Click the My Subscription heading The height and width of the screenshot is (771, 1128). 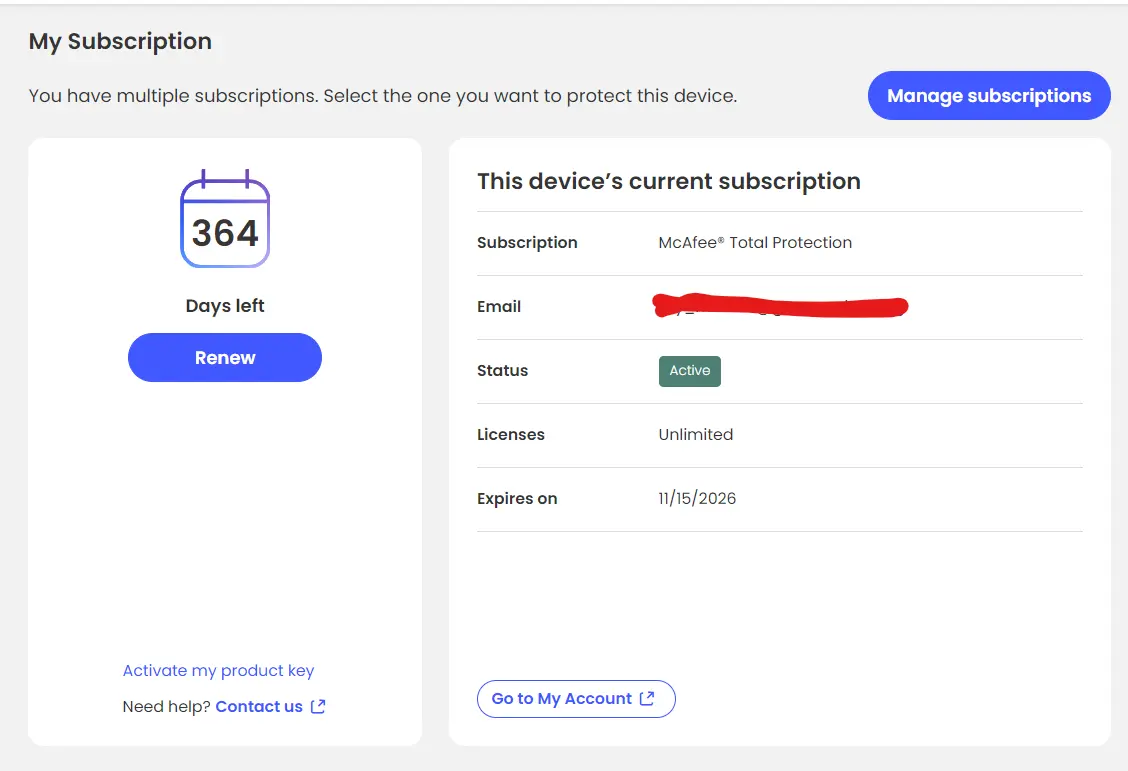coord(120,42)
